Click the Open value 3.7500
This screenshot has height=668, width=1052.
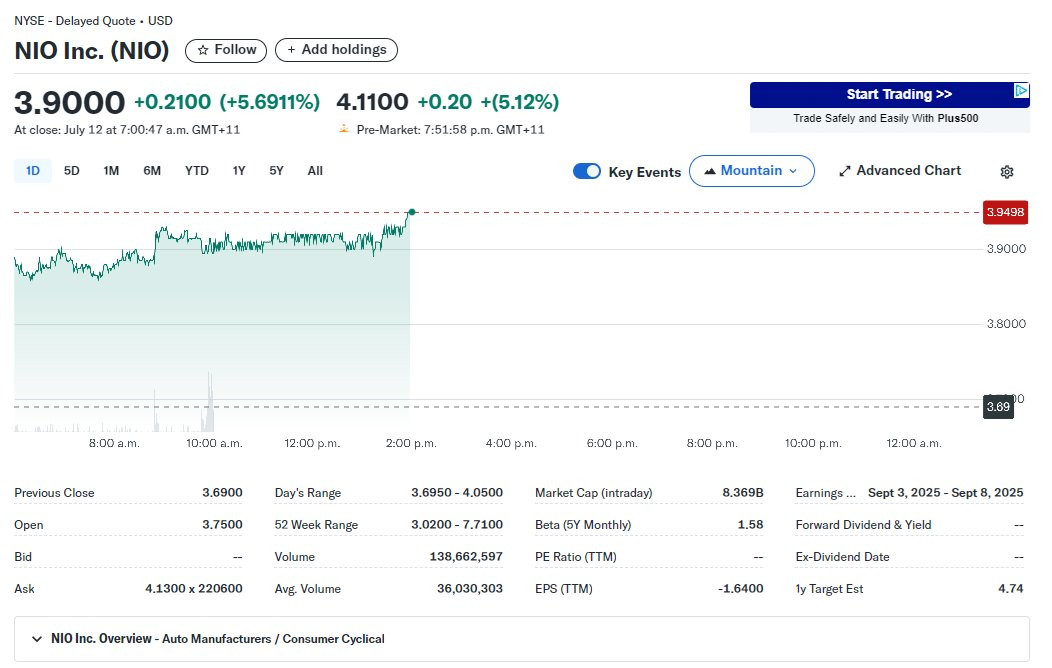pyautogui.click(x=222, y=524)
